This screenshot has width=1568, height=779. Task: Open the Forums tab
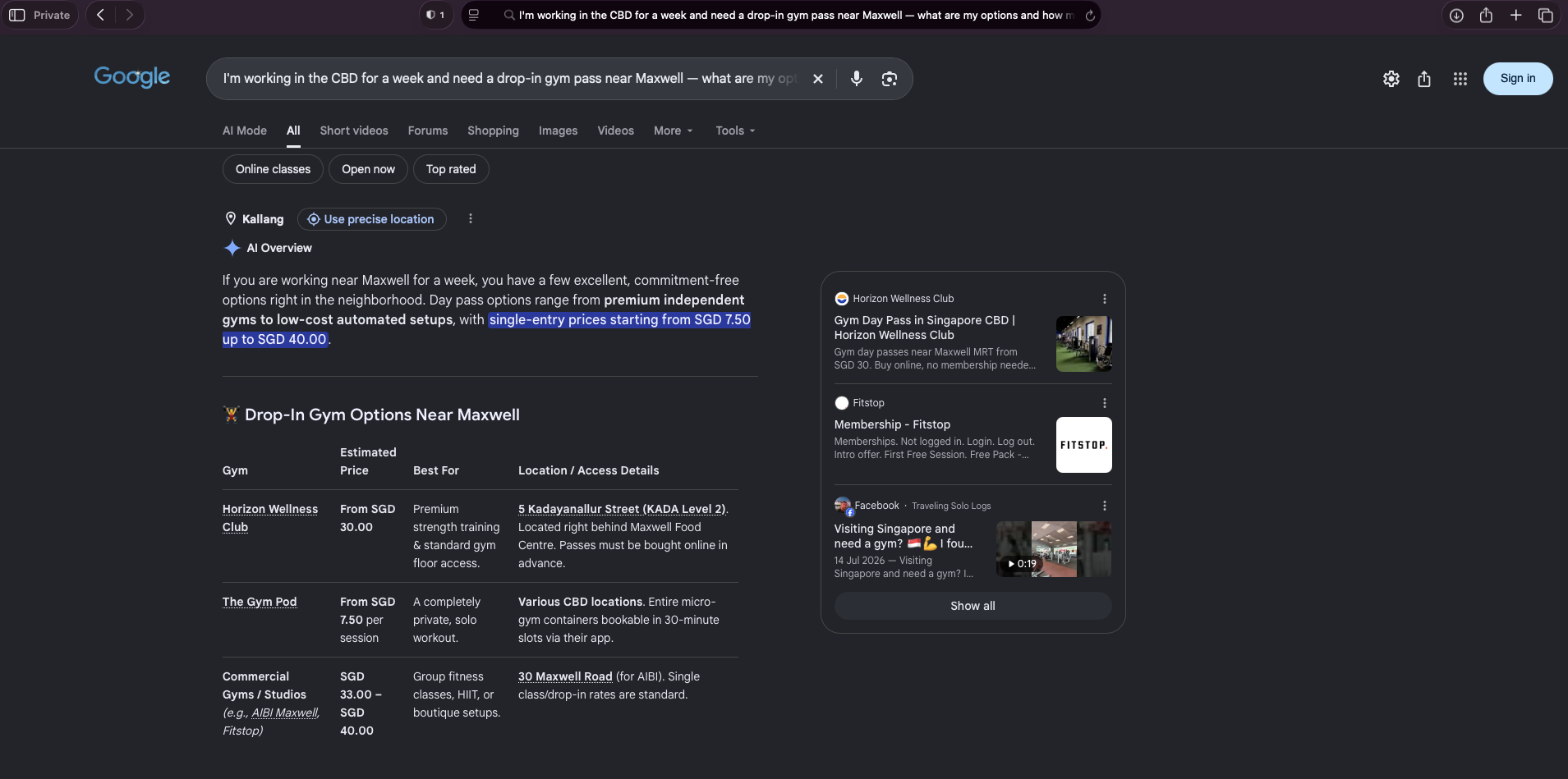click(428, 131)
